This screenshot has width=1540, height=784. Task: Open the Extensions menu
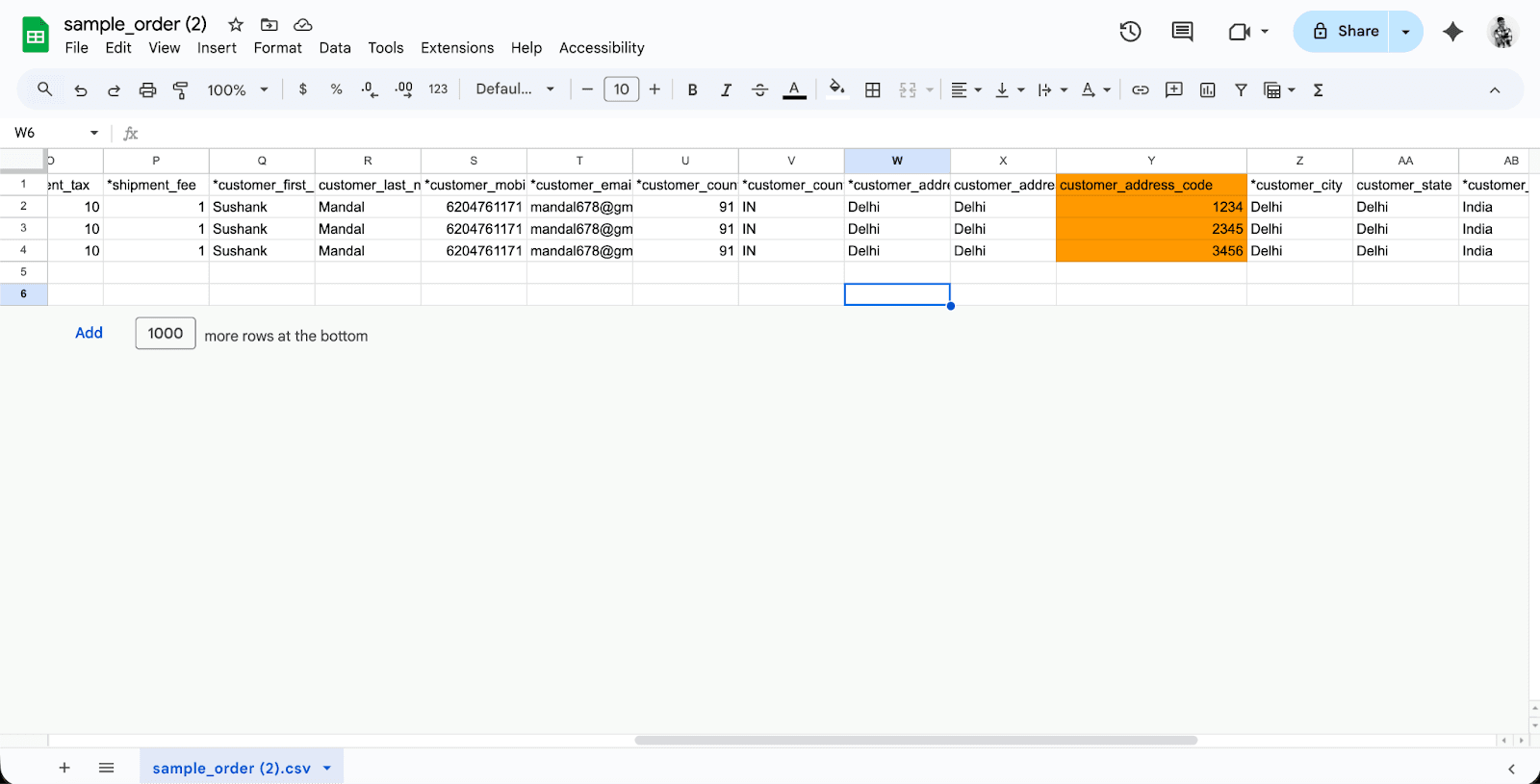click(x=456, y=48)
